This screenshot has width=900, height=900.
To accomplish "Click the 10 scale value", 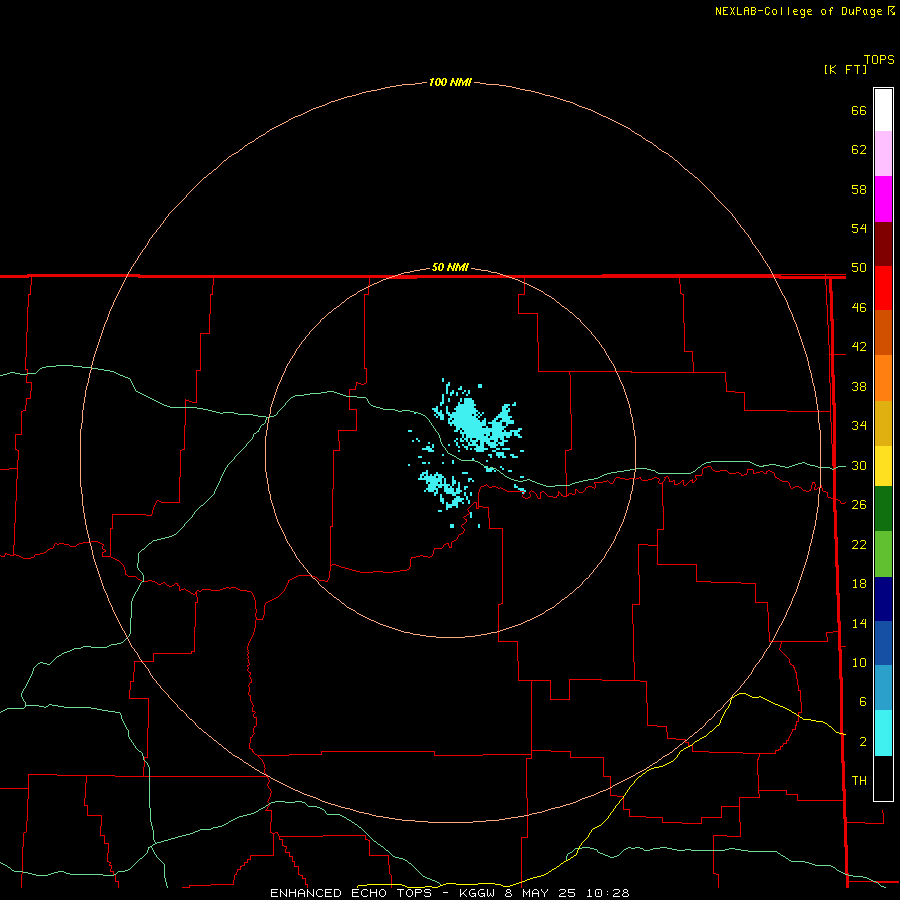I will (x=859, y=663).
